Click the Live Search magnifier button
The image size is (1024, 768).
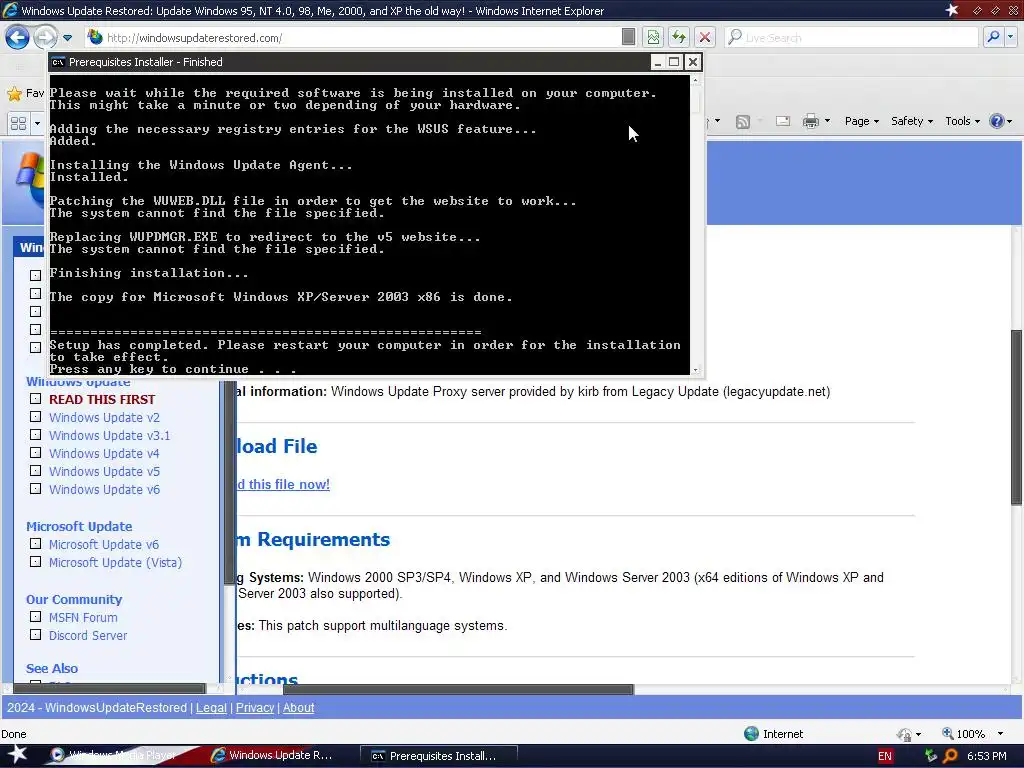click(x=993, y=37)
